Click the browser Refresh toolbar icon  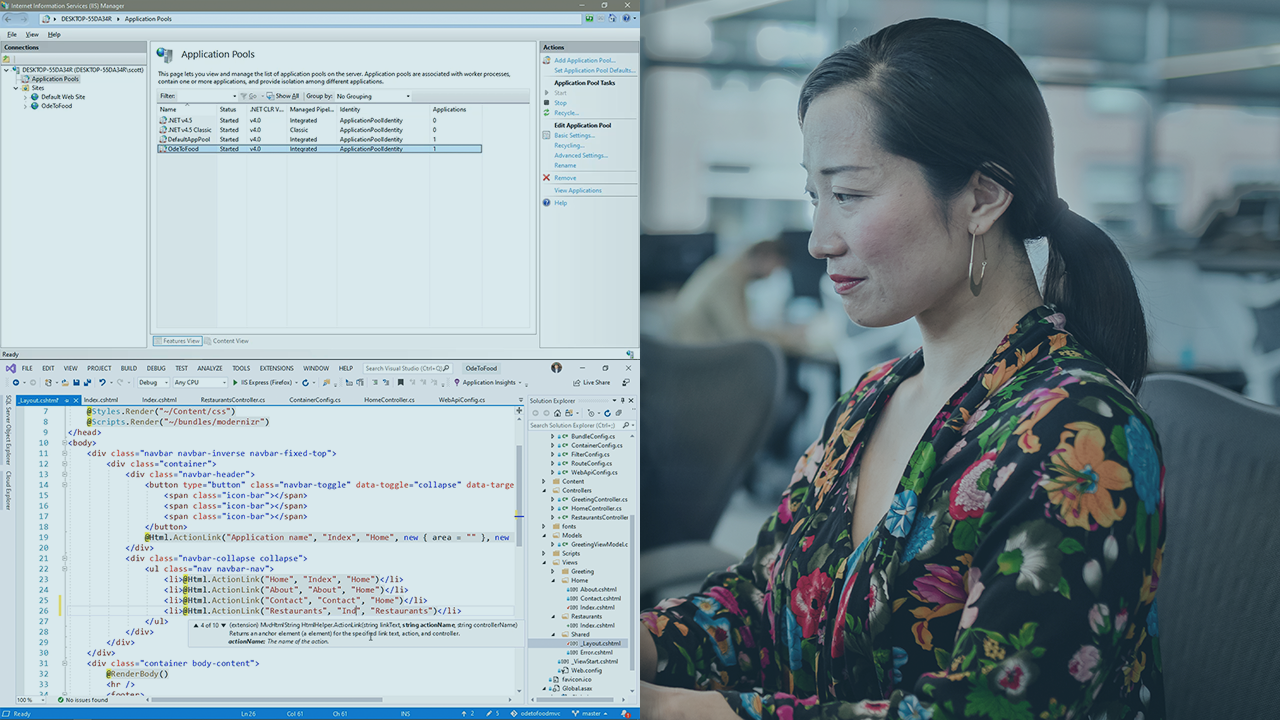(x=306, y=382)
